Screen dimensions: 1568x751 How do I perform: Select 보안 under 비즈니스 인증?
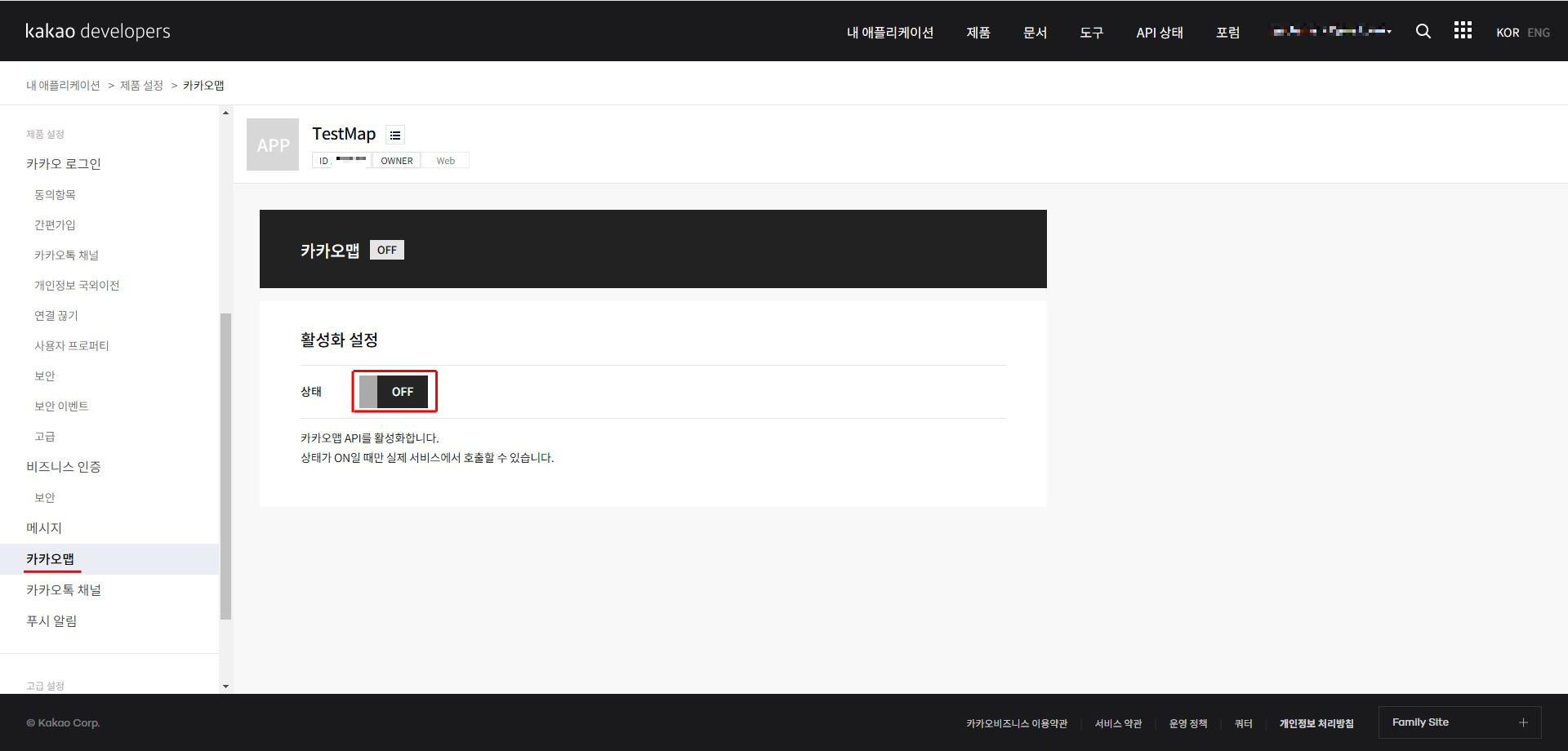[x=45, y=497]
